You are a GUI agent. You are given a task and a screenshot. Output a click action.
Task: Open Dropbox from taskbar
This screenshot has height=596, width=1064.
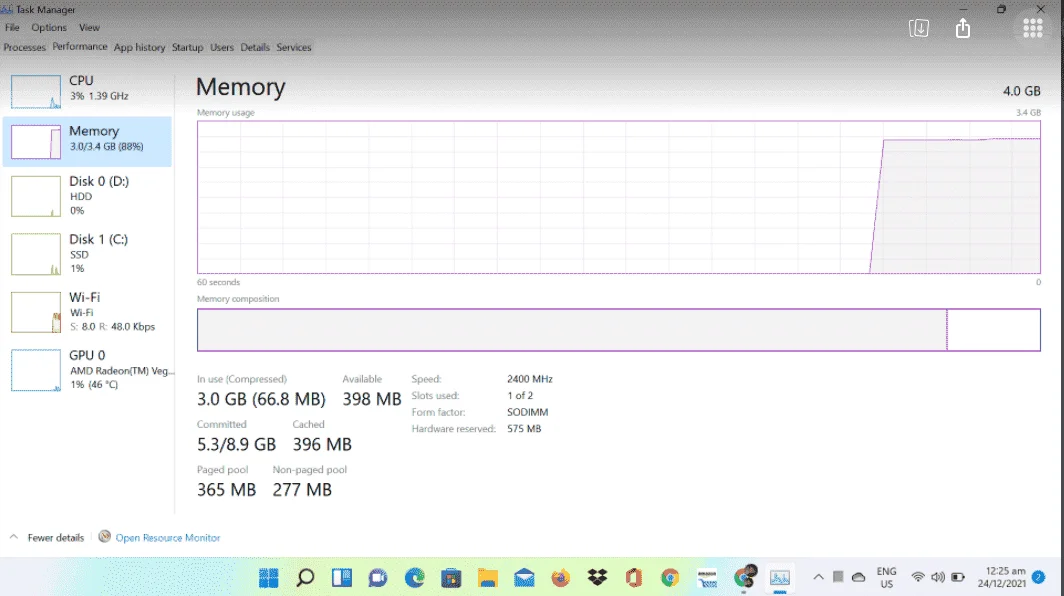coord(597,578)
